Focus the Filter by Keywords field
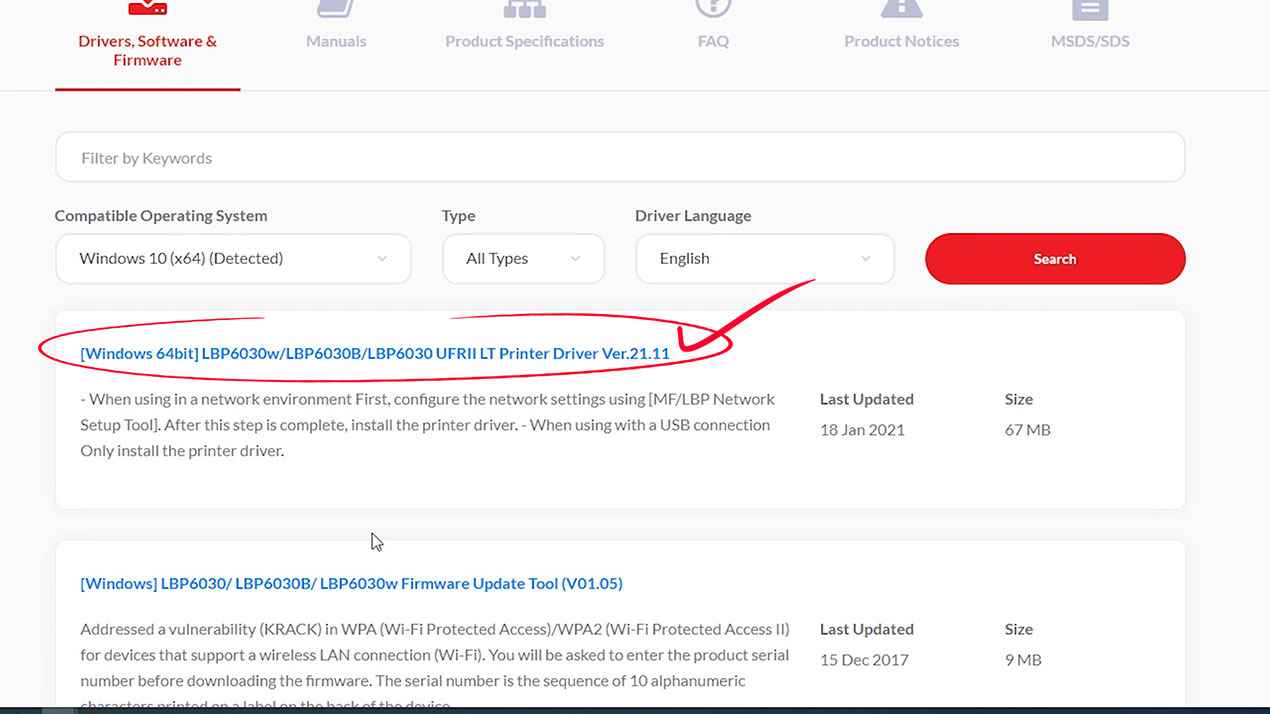 point(620,158)
